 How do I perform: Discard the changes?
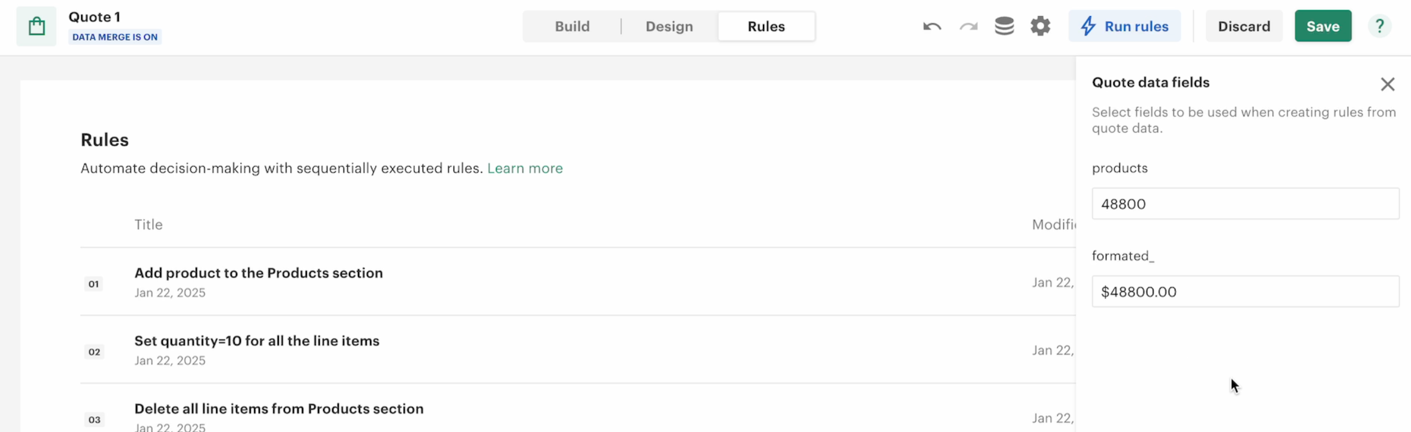coord(1243,27)
